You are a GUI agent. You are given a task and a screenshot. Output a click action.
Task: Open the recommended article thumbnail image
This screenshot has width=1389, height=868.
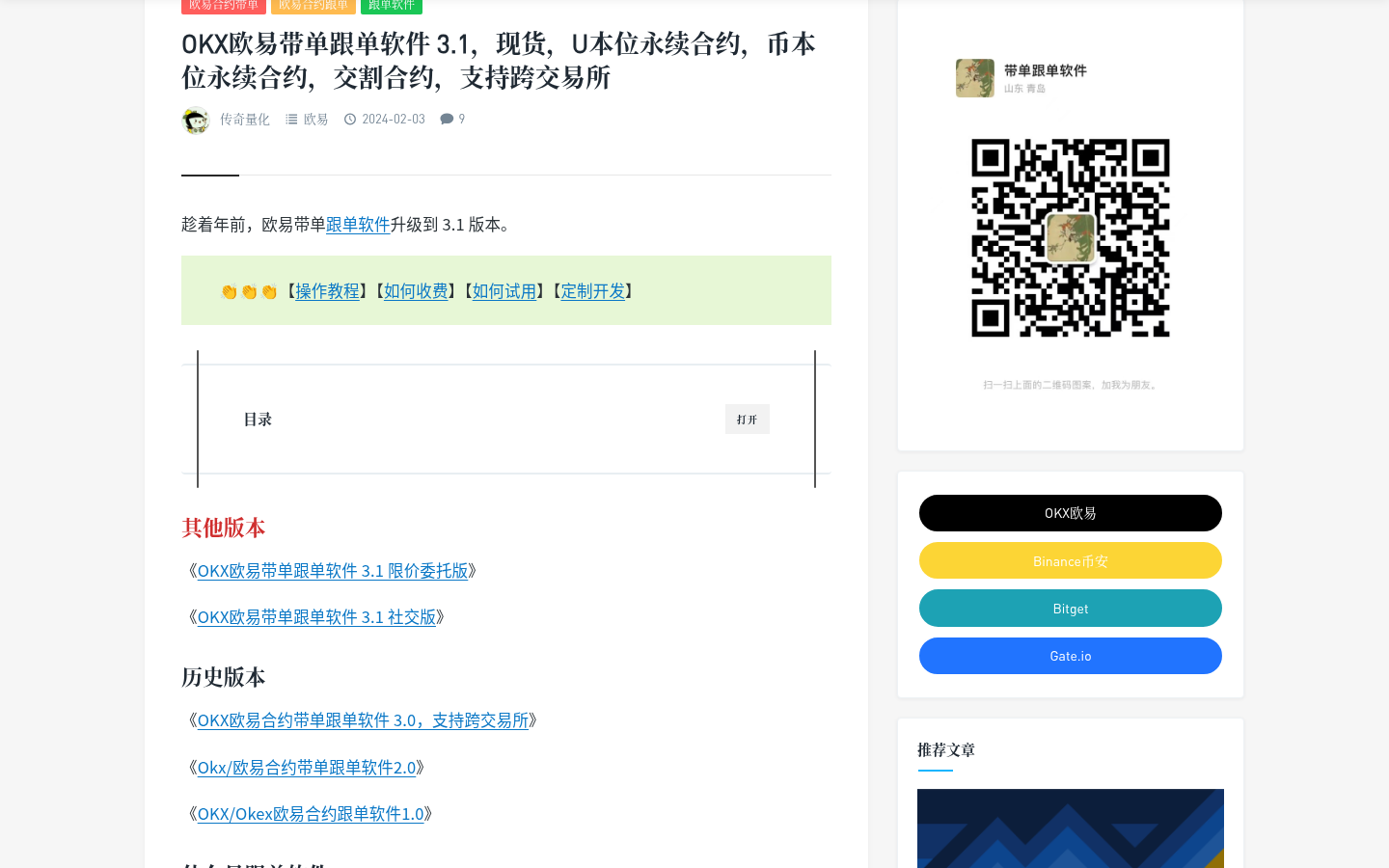(x=1071, y=828)
